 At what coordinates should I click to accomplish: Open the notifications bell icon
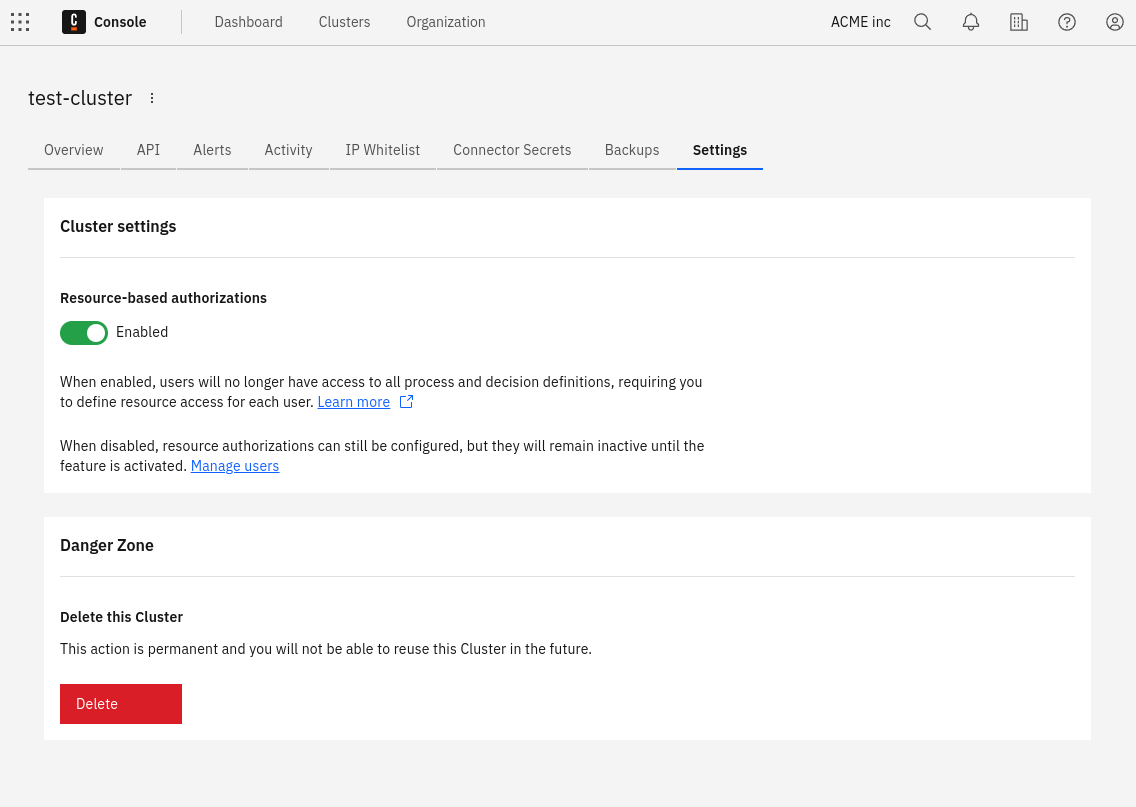[x=970, y=22]
